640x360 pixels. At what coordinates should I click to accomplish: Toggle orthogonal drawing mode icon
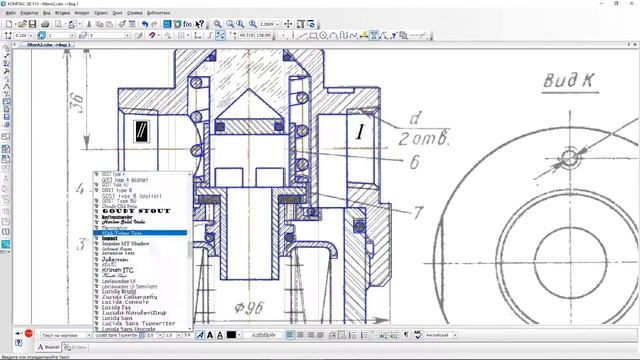(210, 36)
